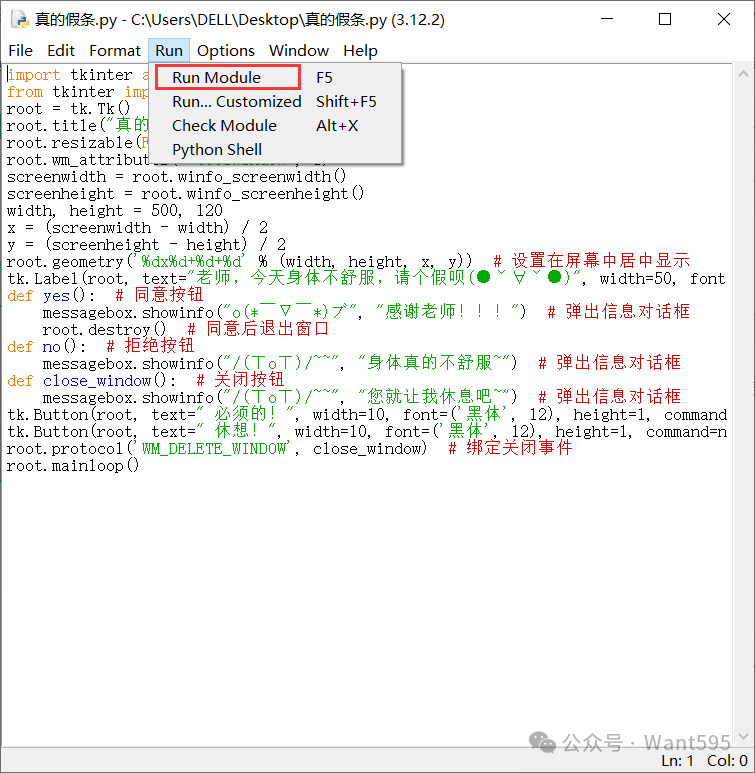Click the 'import tkinter' first code line
This screenshot has height=773, width=755.
[x=77, y=75]
